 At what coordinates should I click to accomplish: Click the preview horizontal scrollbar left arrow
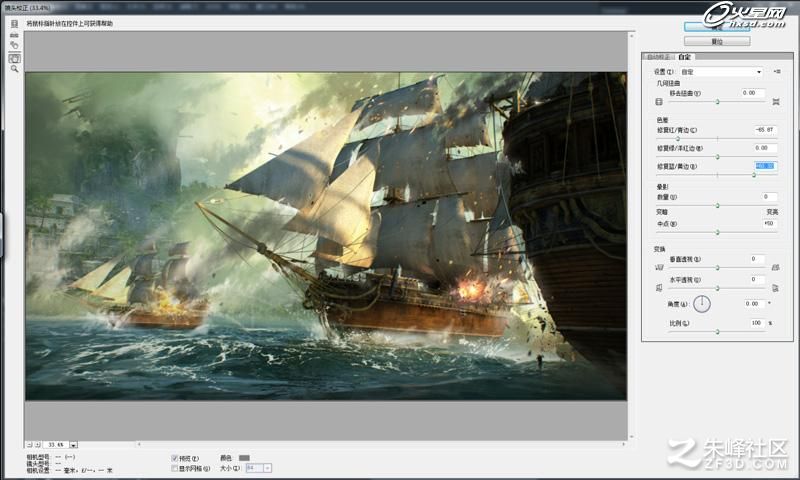pos(139,444)
